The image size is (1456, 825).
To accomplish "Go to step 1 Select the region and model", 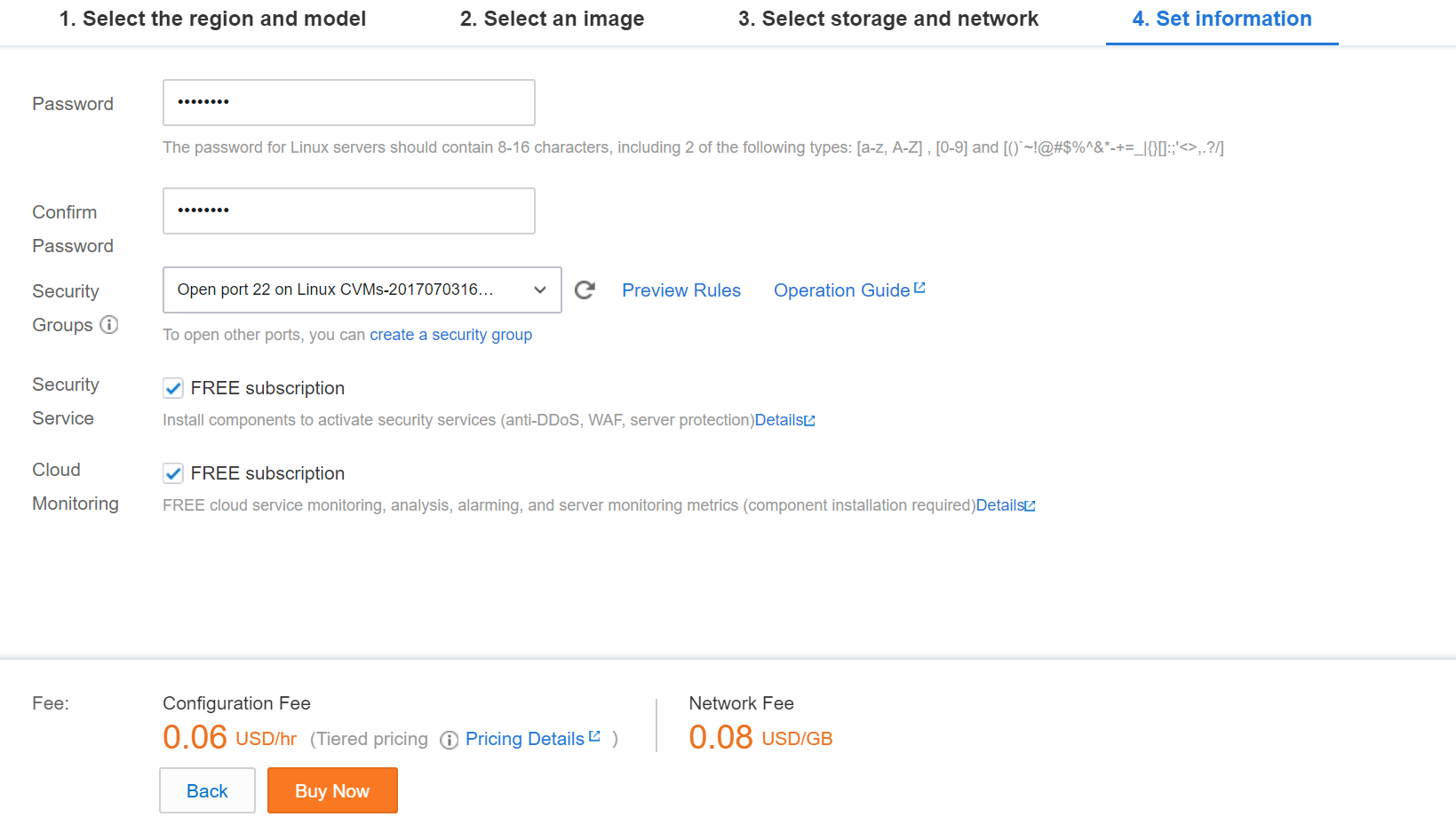I will 212,19.
